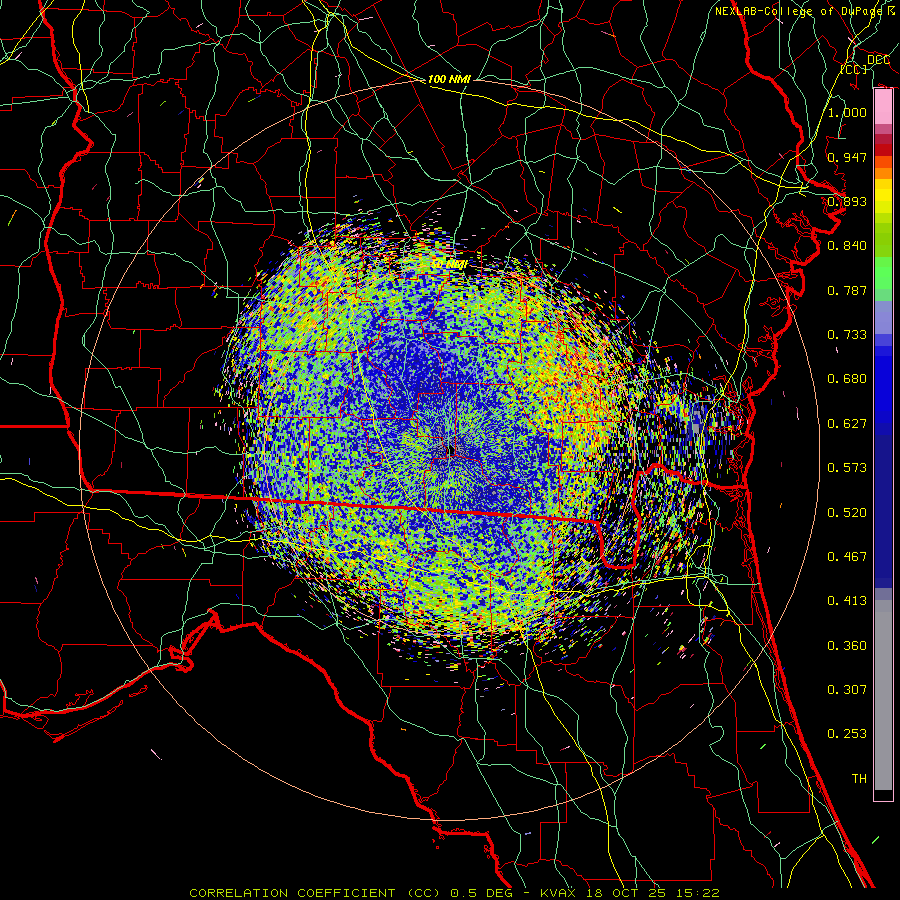Click the 100 NMI range ring label
The image size is (900, 900).
449,79
